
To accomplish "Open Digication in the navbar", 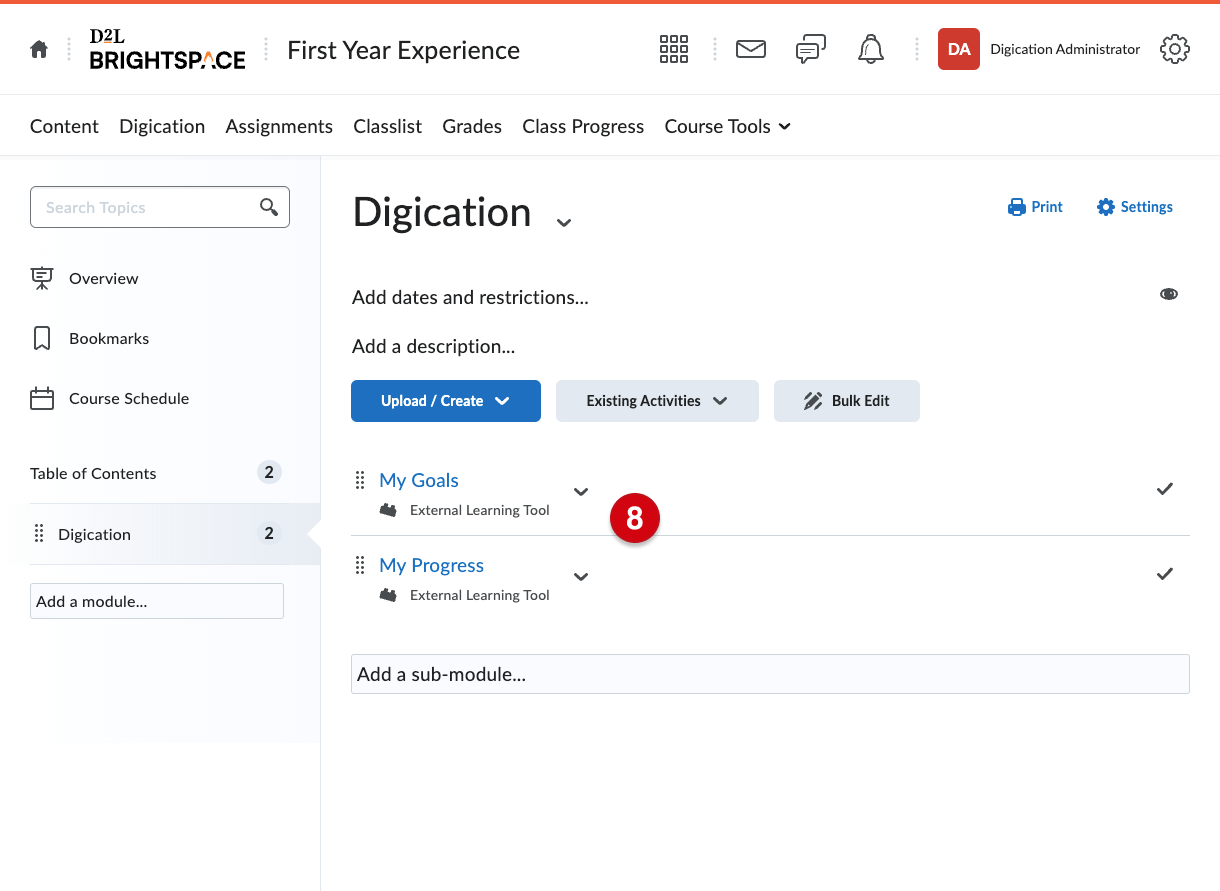I will tap(162, 126).
